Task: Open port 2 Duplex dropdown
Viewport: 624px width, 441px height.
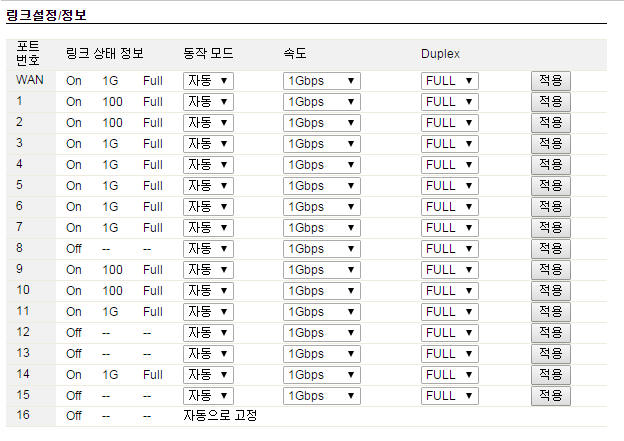Action: tap(450, 123)
